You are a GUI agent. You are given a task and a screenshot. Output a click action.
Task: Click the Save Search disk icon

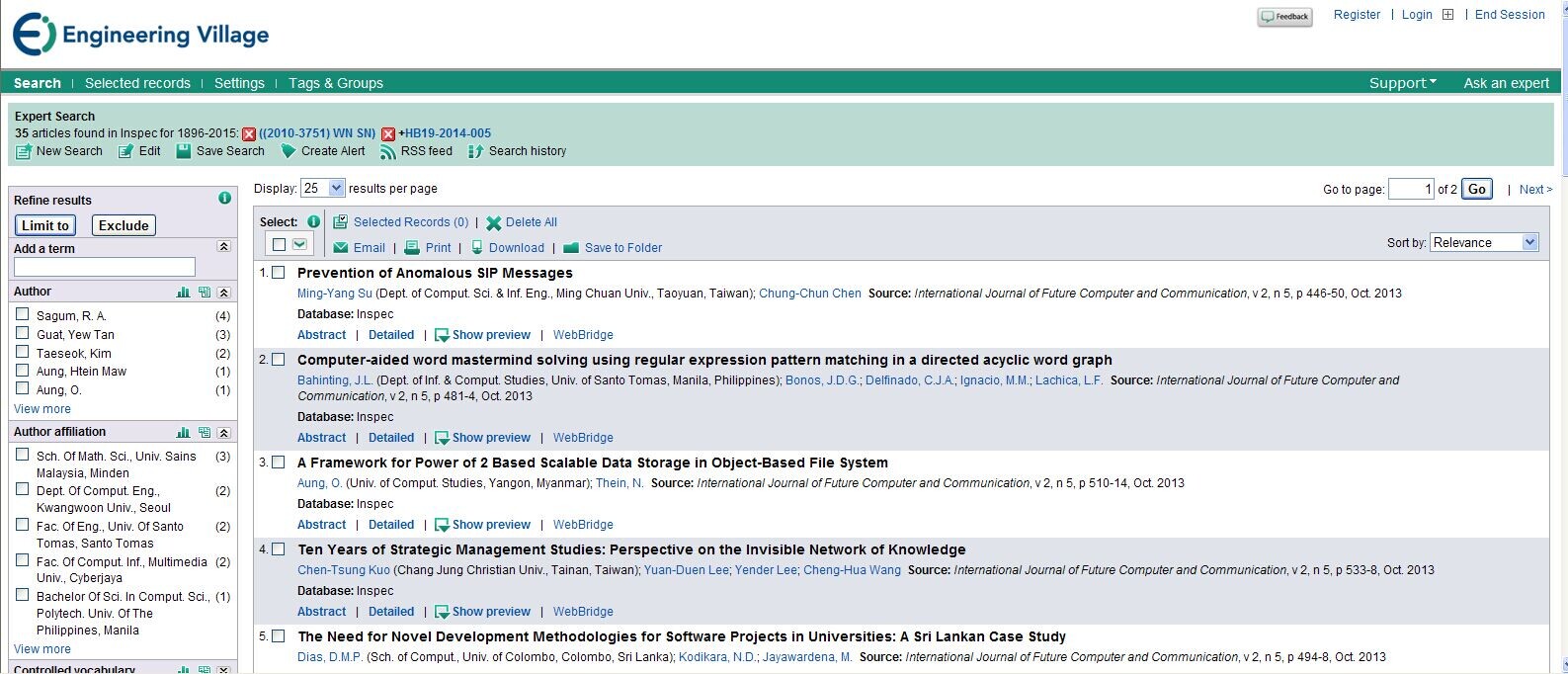pos(184,151)
